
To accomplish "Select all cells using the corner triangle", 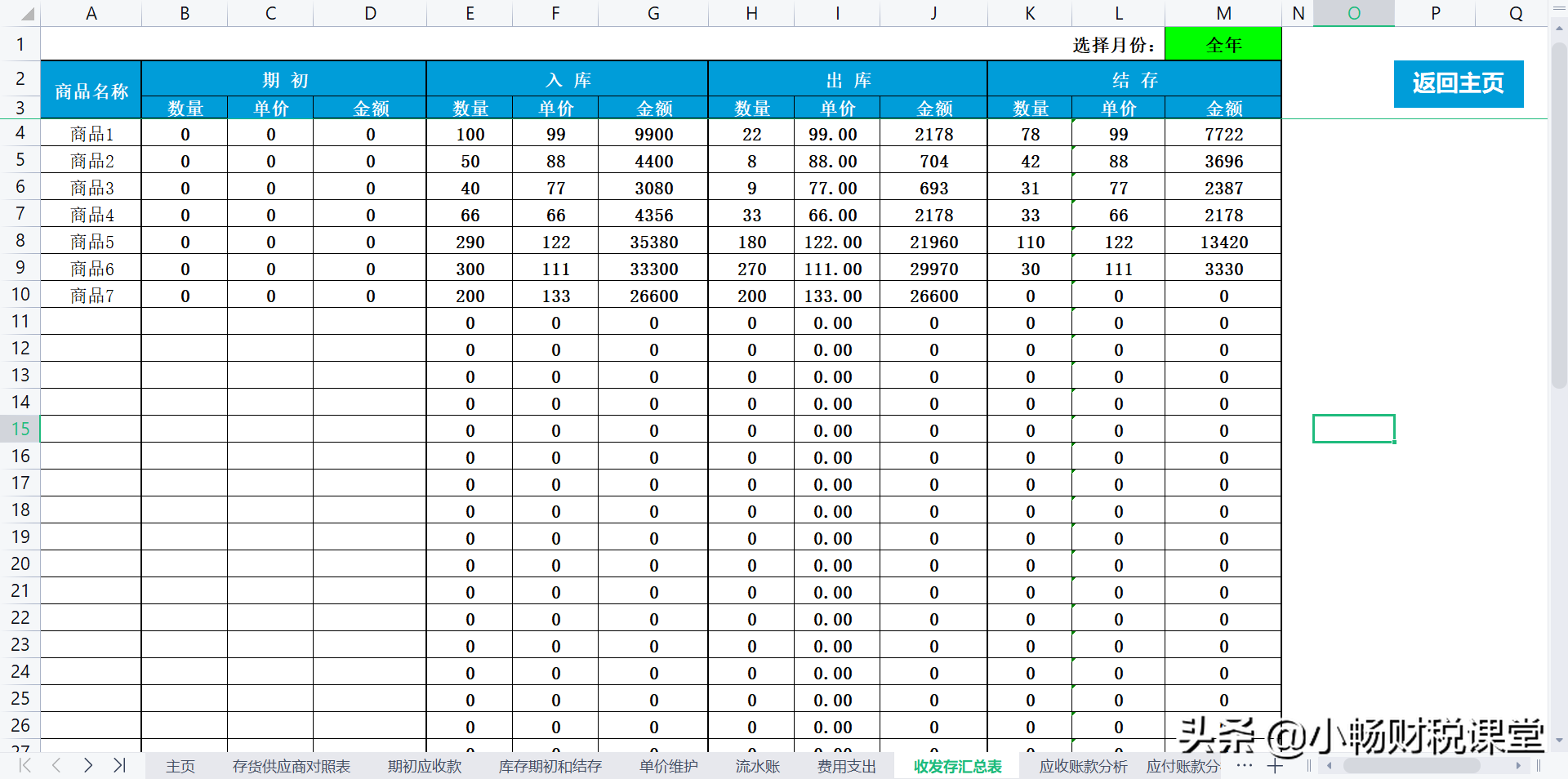I will (27, 13).
